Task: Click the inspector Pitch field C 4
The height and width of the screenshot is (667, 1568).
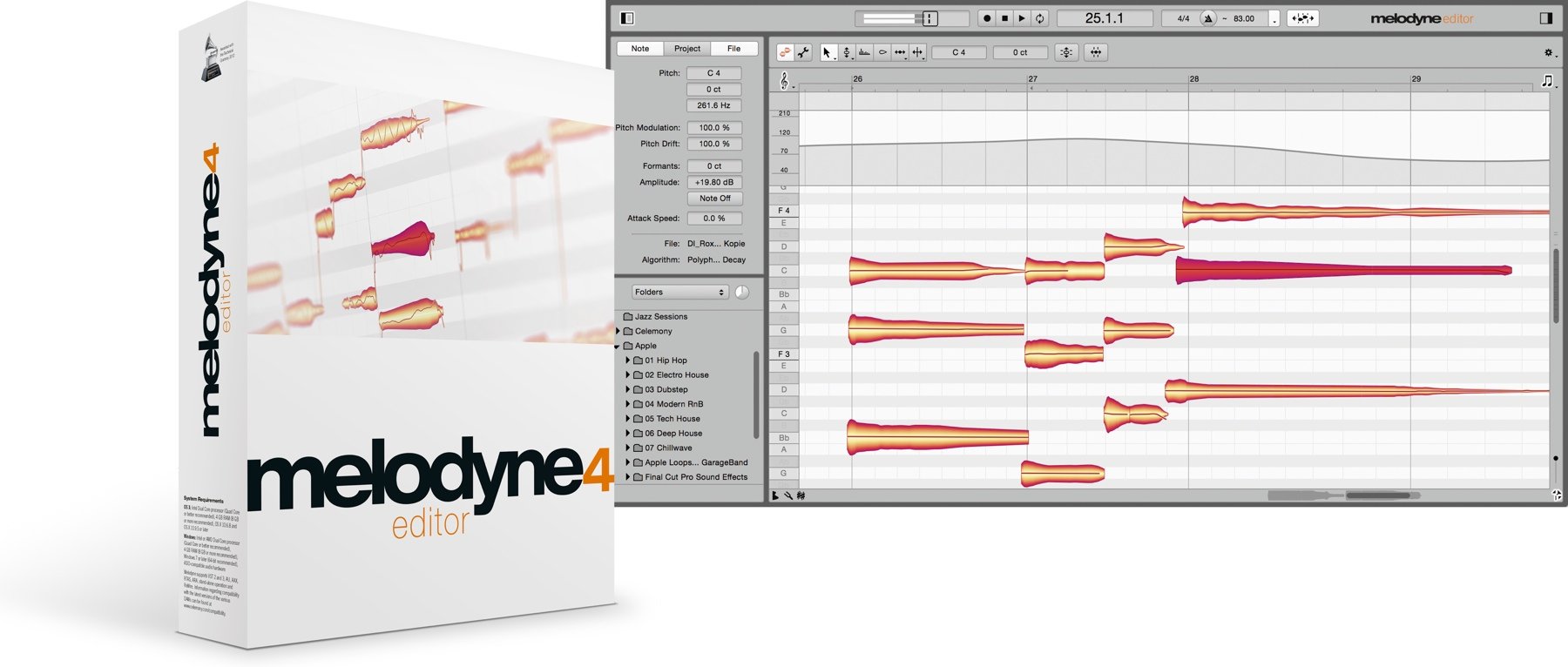Action: click(714, 73)
